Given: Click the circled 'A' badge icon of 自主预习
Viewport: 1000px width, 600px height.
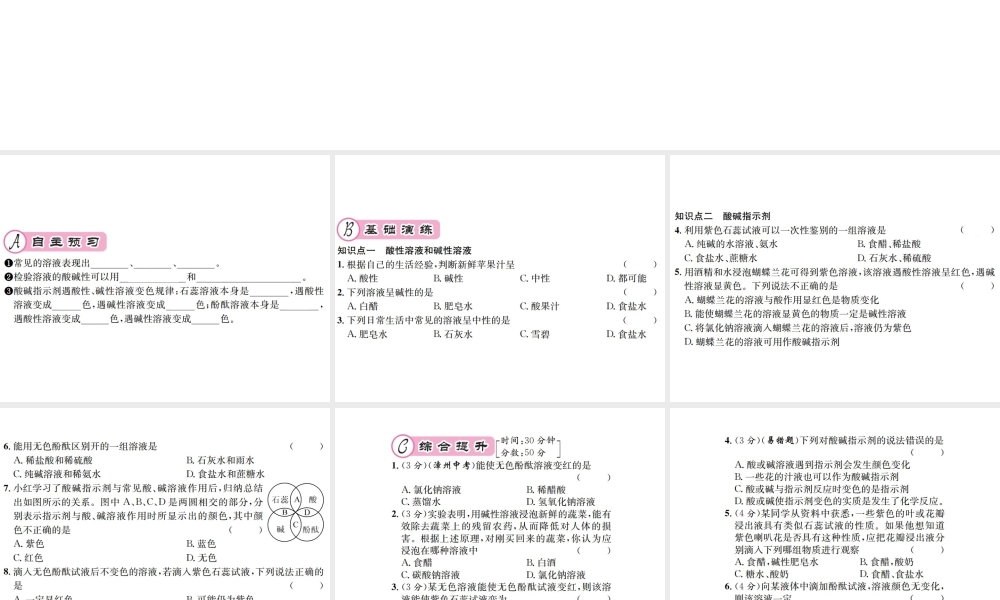Looking at the screenshot, I should click(x=15, y=242).
